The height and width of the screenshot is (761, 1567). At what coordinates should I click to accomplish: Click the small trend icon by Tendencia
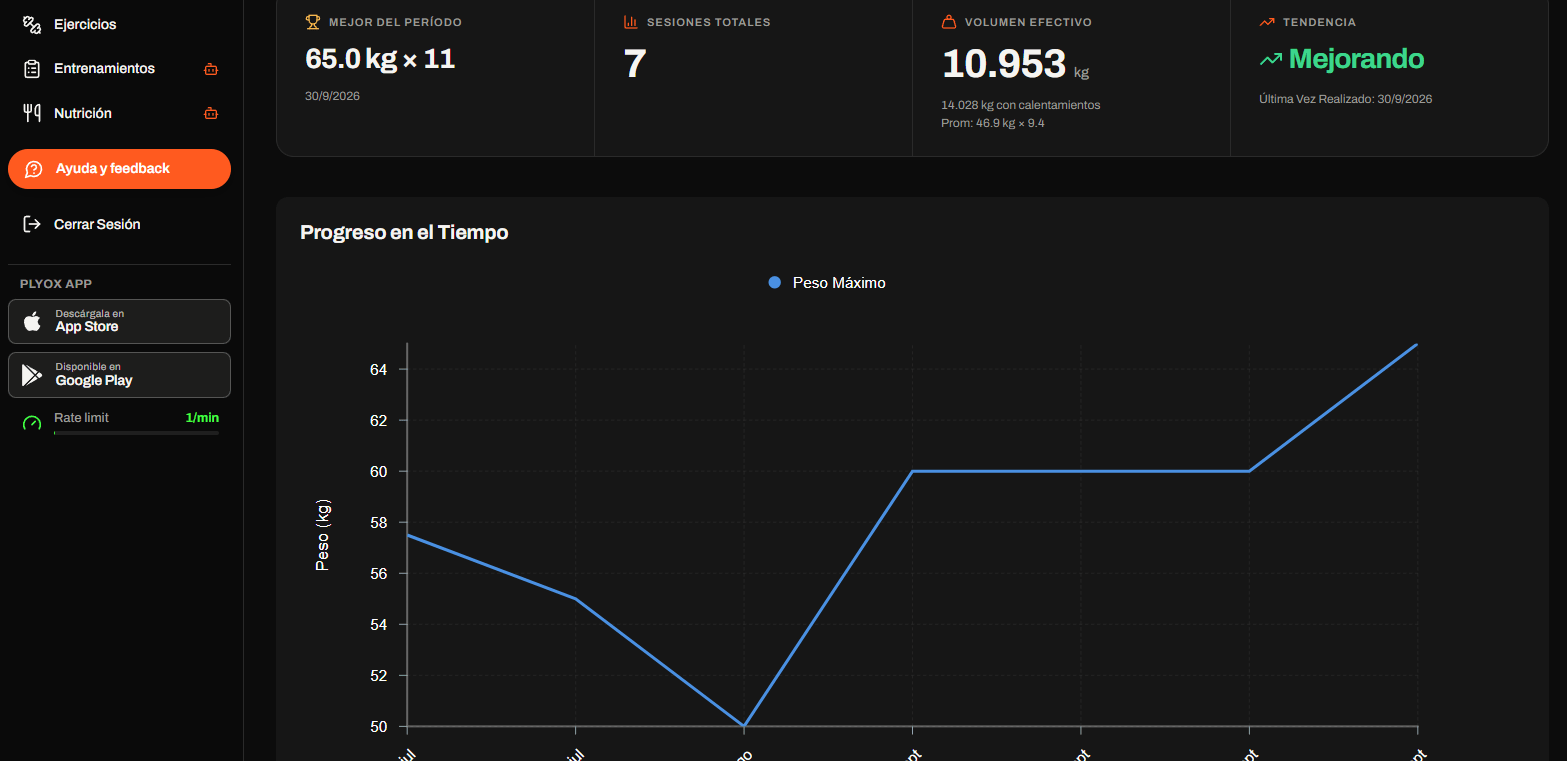(1267, 21)
